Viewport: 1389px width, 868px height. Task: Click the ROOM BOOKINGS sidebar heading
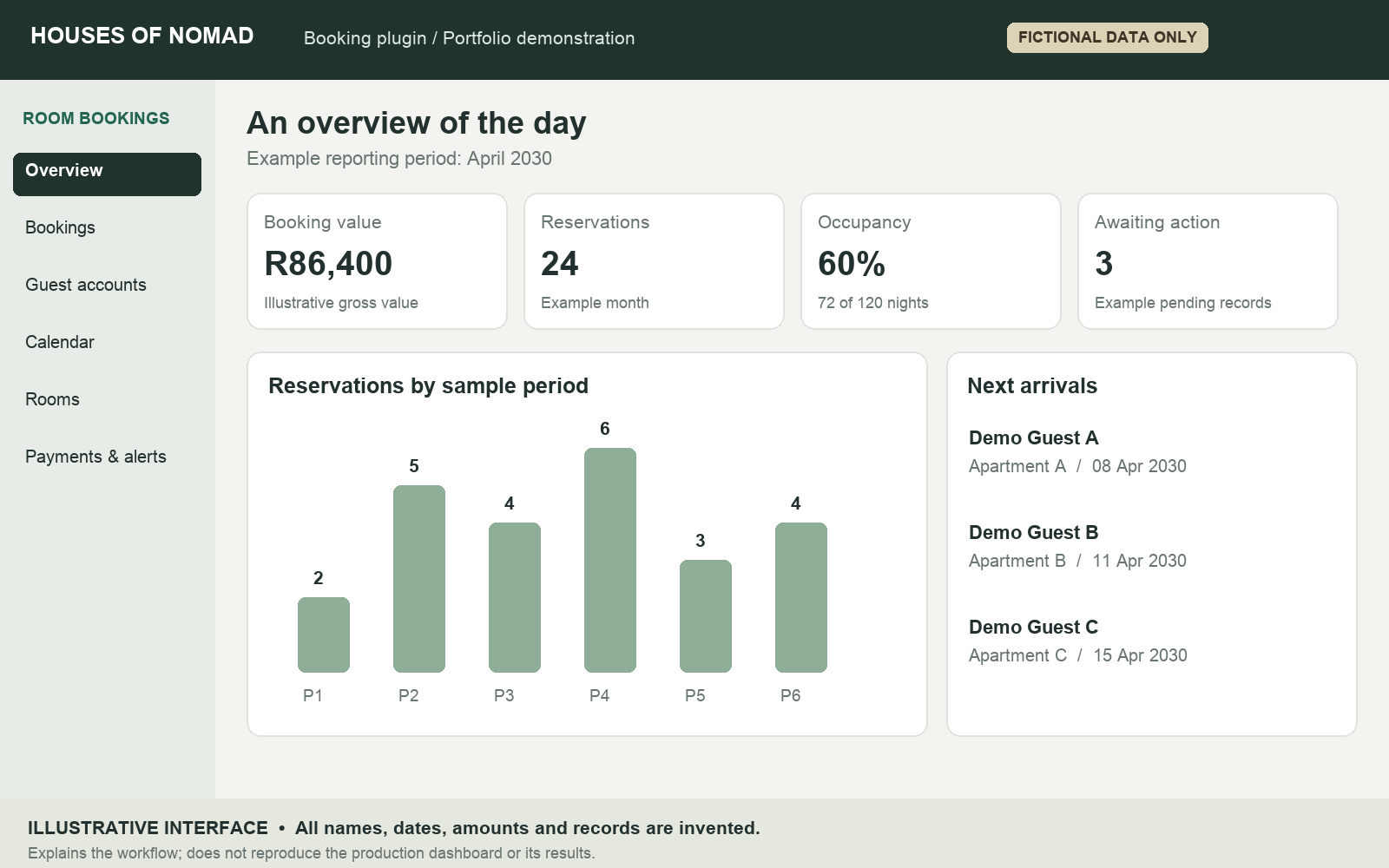click(x=96, y=118)
